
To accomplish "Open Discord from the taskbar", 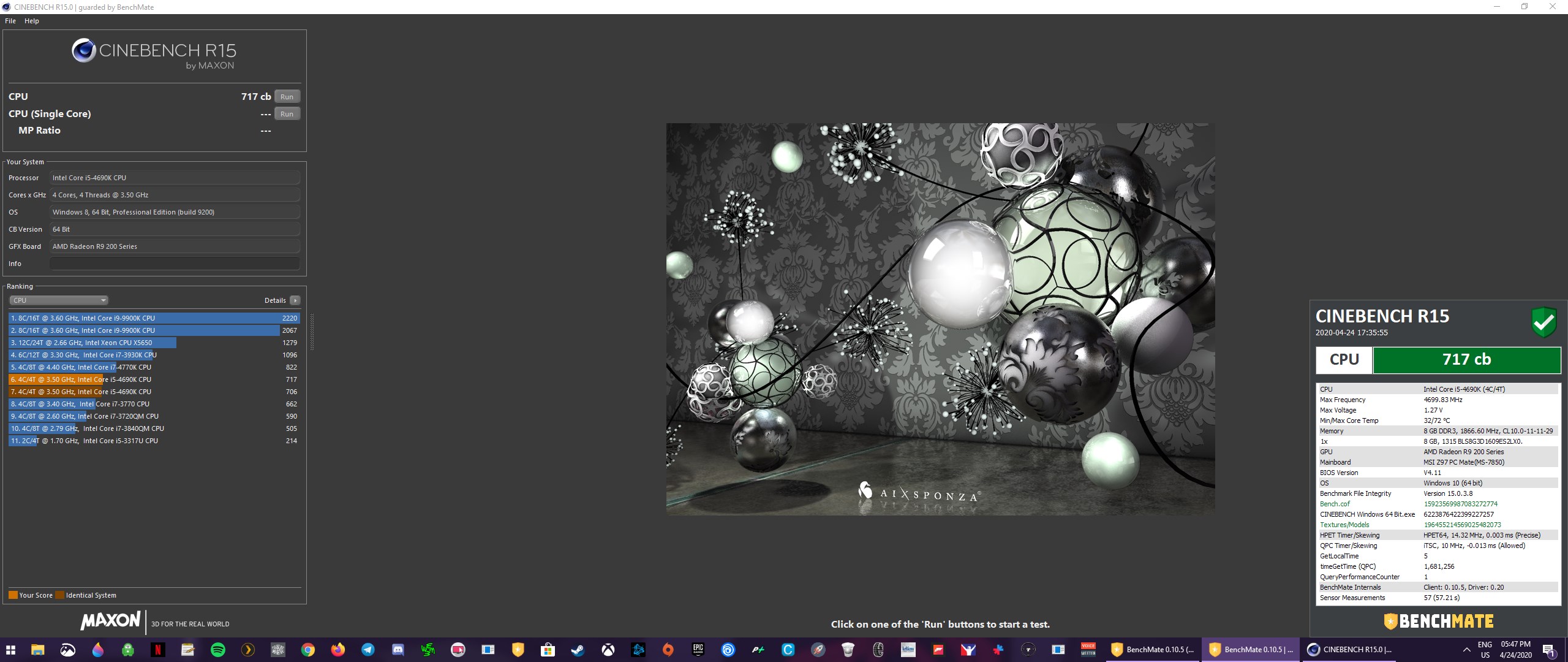I will click(398, 650).
